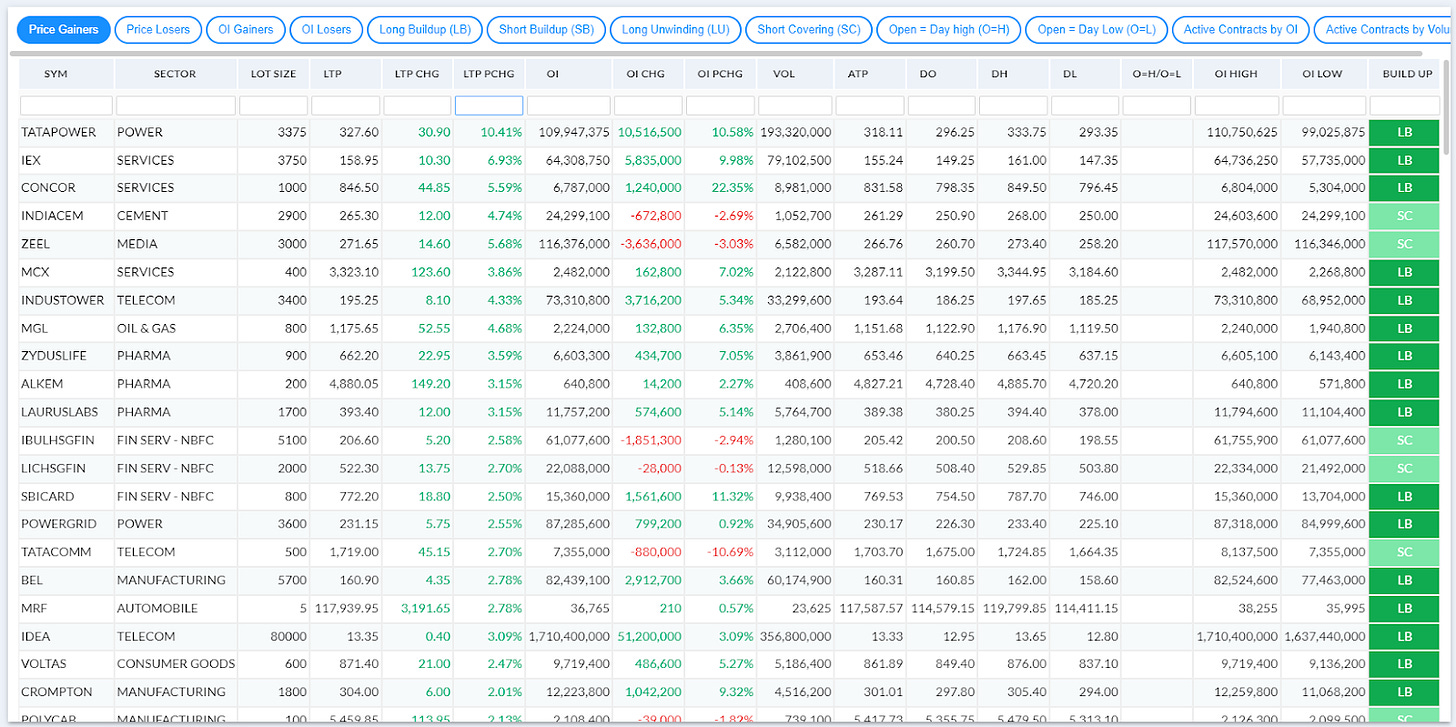Sort by ATP column header
The image size is (1456, 727).
click(870, 74)
